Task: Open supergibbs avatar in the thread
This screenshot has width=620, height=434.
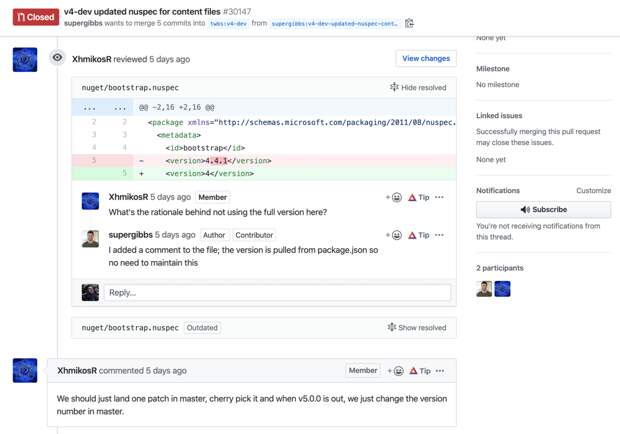Action: (90, 239)
